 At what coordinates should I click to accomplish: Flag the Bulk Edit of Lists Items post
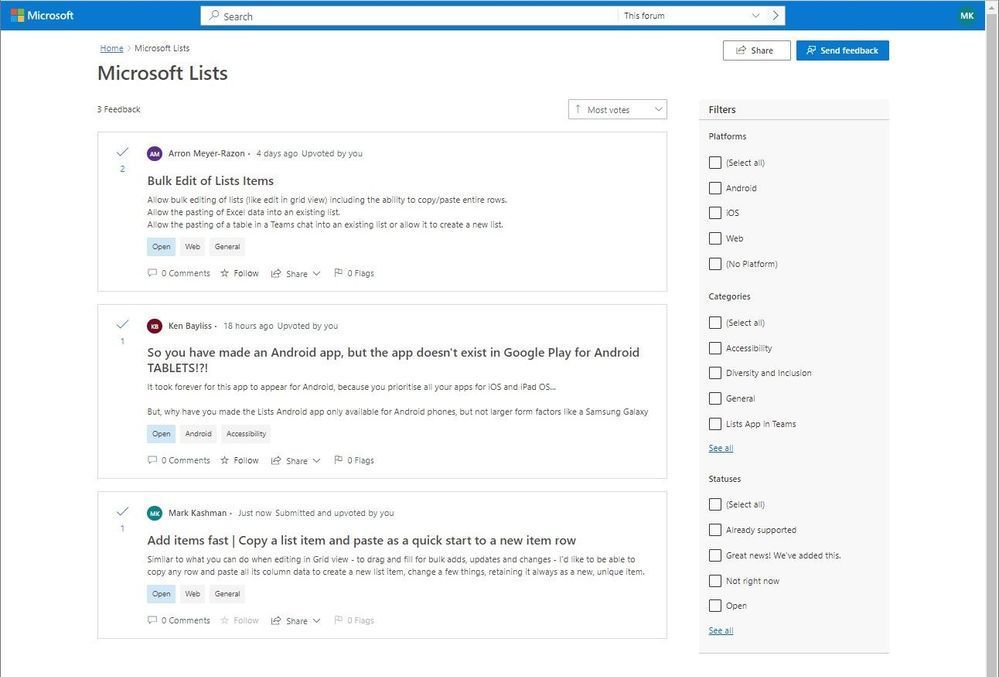[x=354, y=273]
